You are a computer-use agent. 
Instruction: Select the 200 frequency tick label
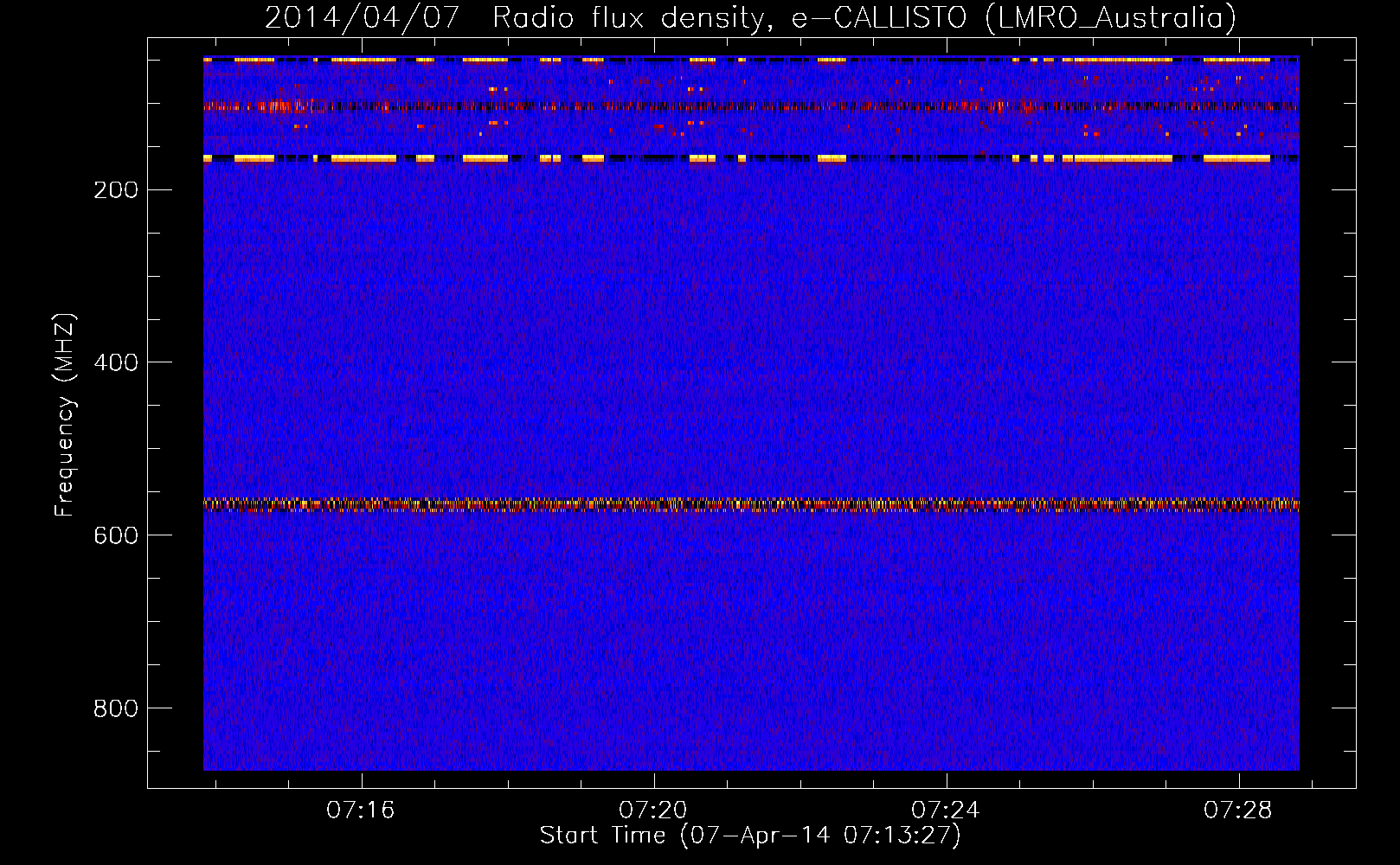[x=115, y=190]
